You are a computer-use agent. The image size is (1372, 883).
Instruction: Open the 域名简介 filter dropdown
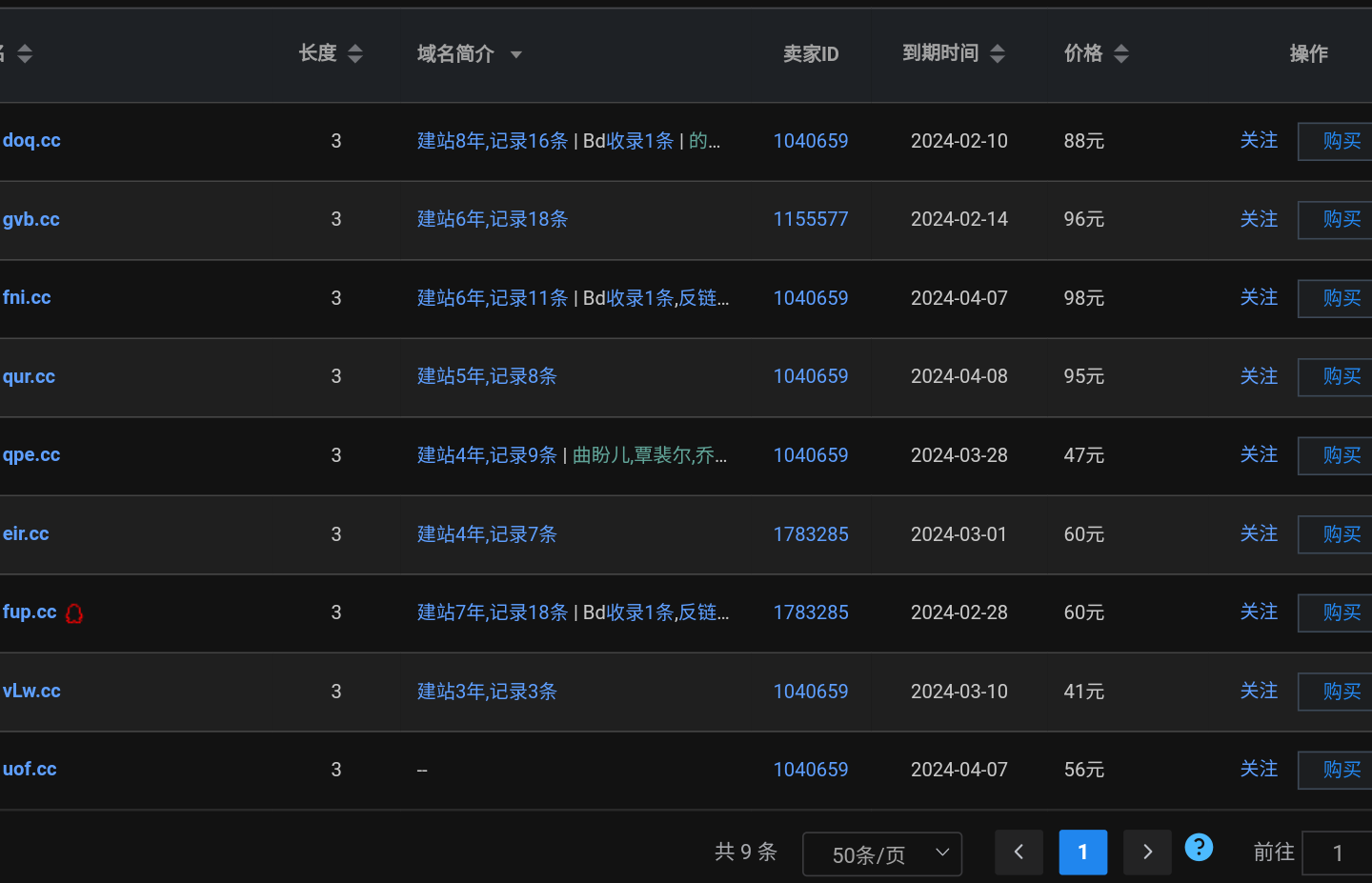point(516,54)
